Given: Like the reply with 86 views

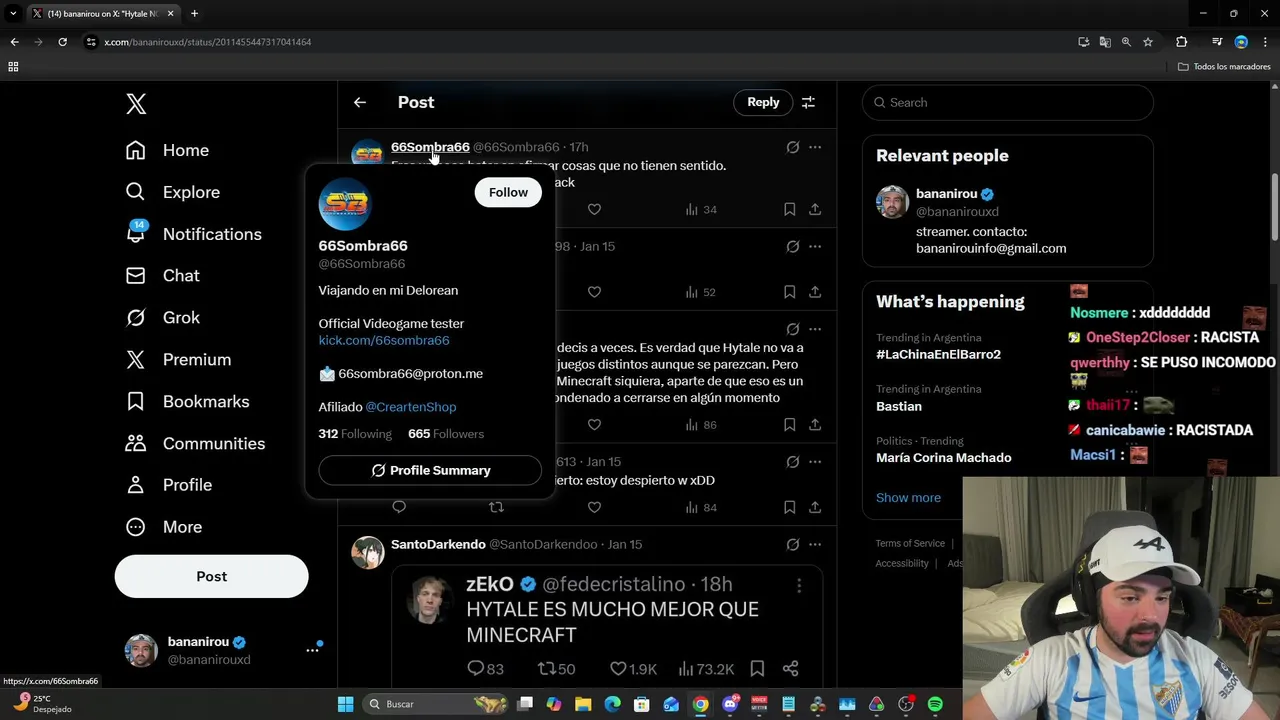Looking at the screenshot, I should [594, 425].
